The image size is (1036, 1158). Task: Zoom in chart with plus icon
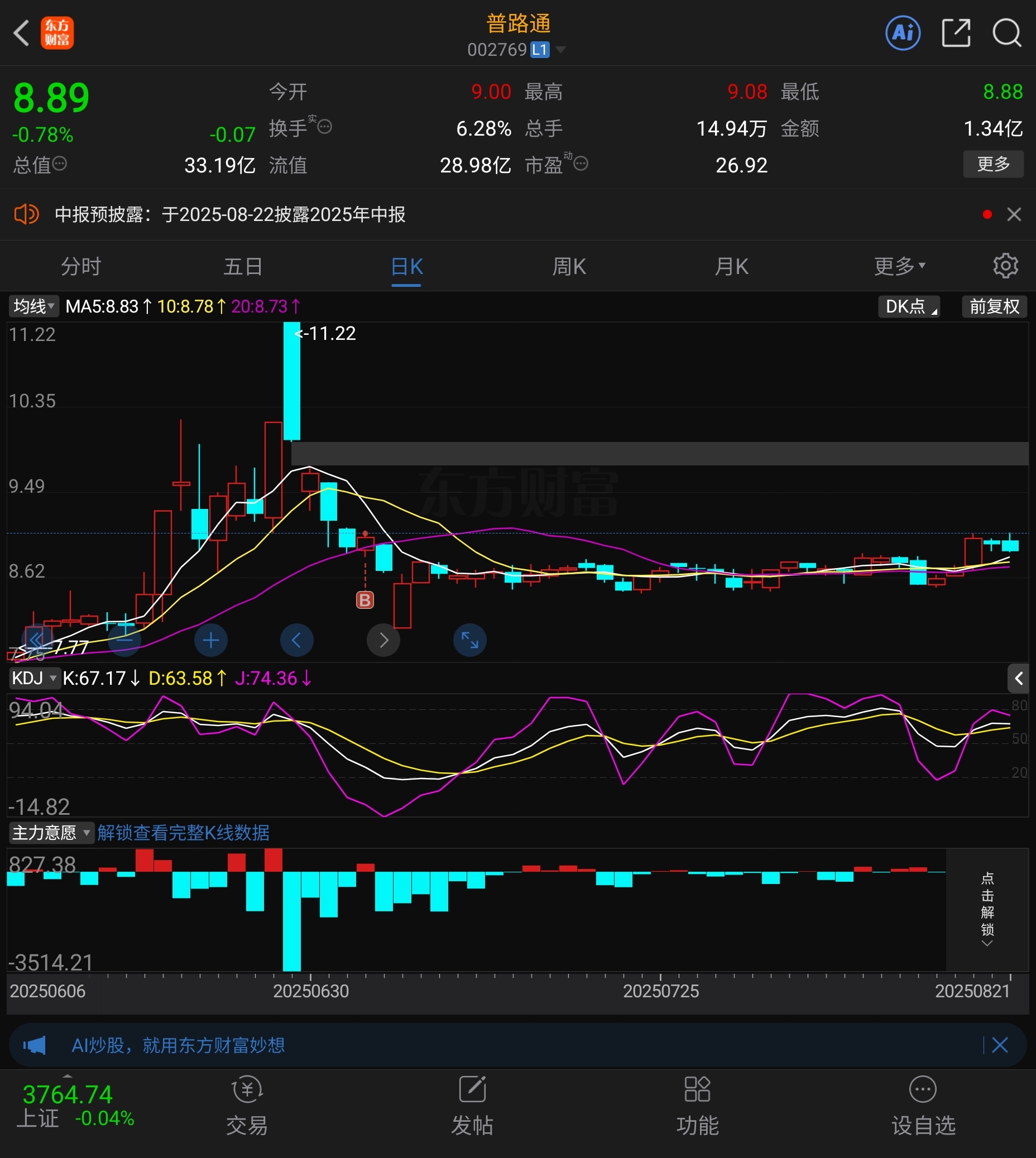[x=210, y=640]
